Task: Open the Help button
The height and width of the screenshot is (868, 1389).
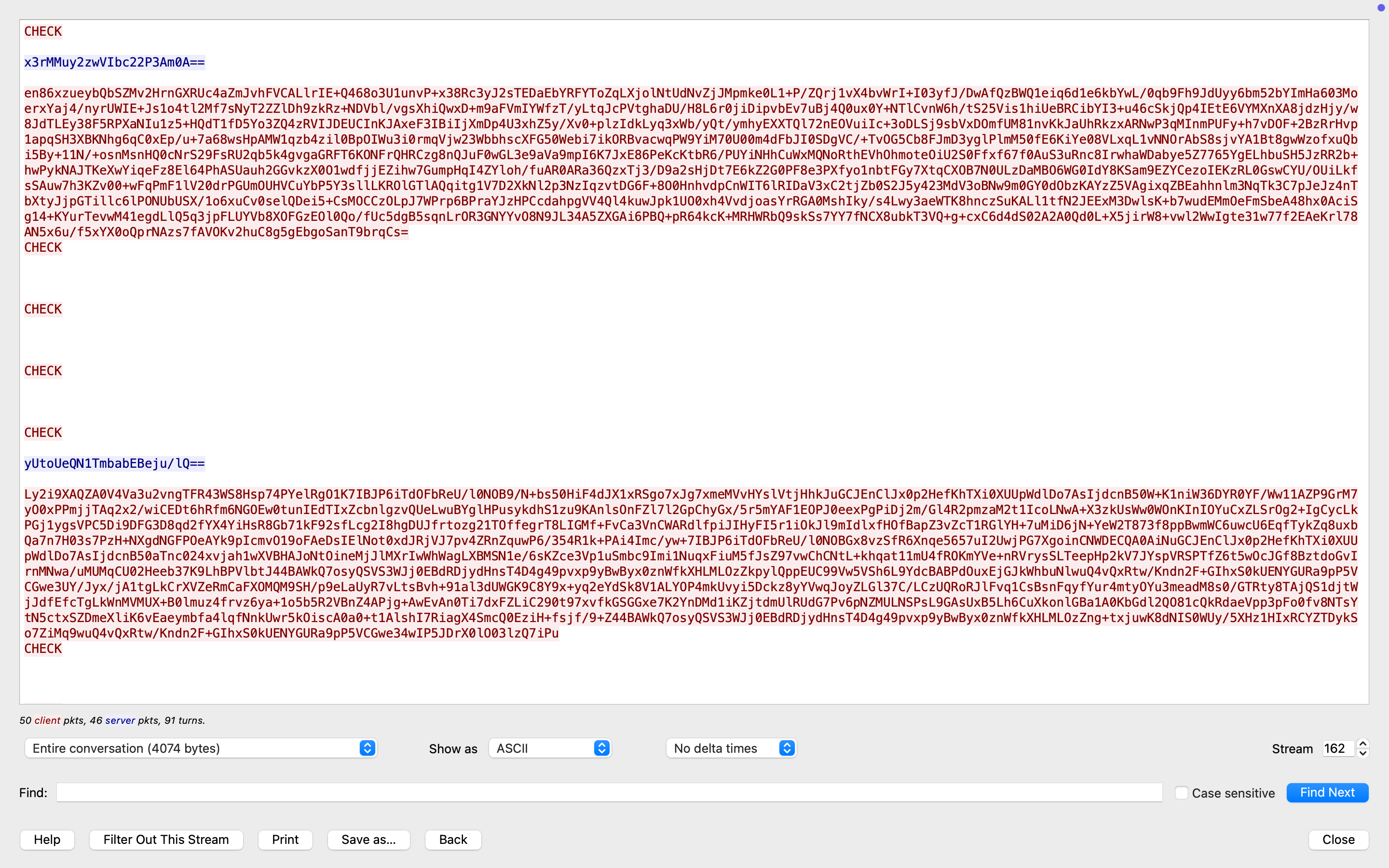Action: click(47, 839)
